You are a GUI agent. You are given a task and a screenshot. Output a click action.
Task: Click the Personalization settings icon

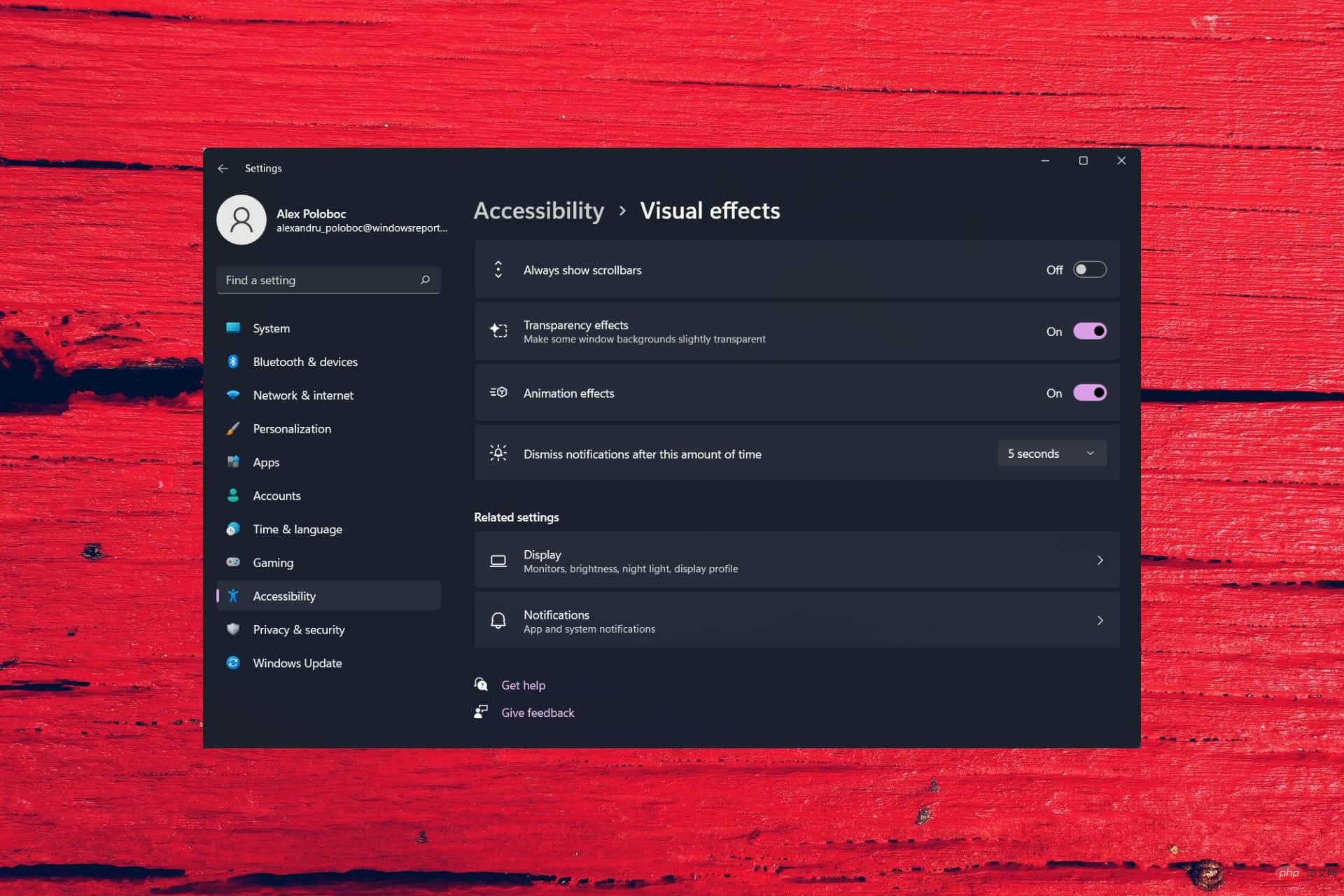(x=234, y=428)
